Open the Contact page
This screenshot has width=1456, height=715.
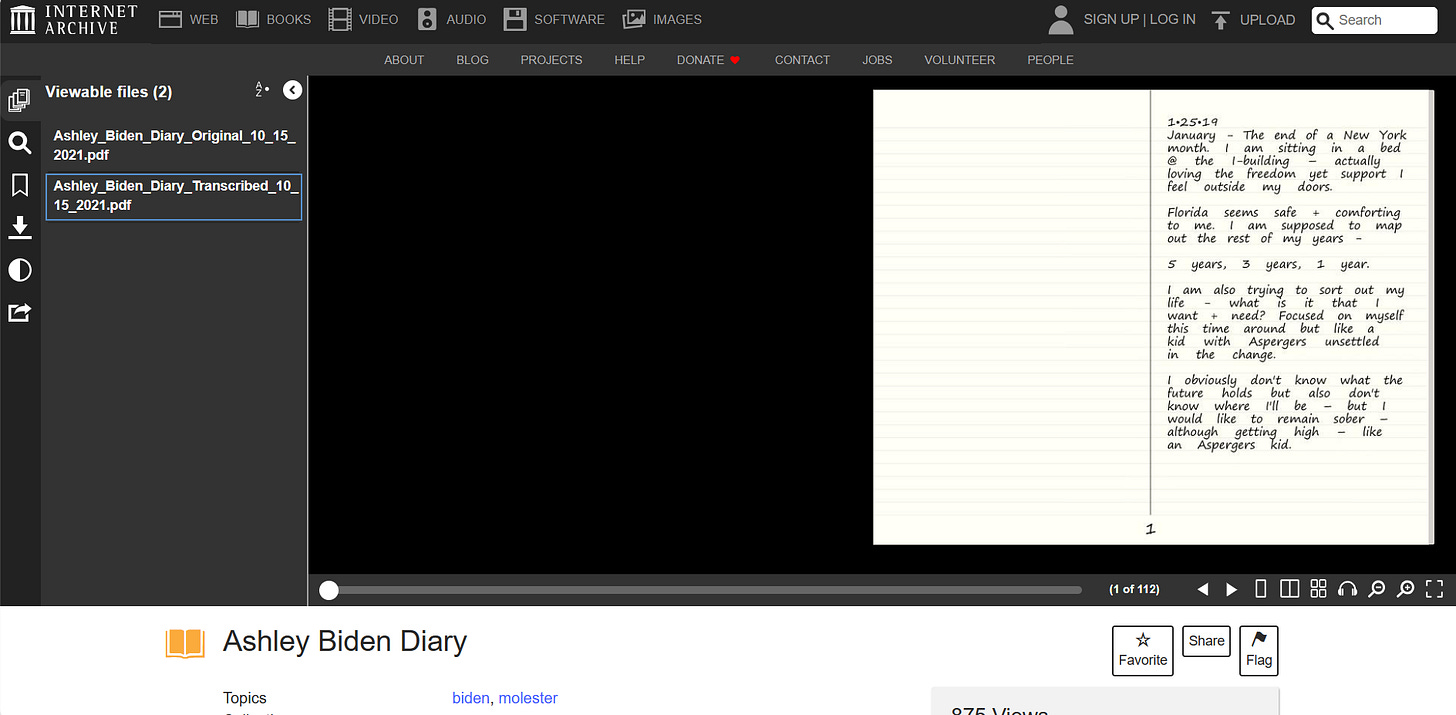(x=802, y=60)
